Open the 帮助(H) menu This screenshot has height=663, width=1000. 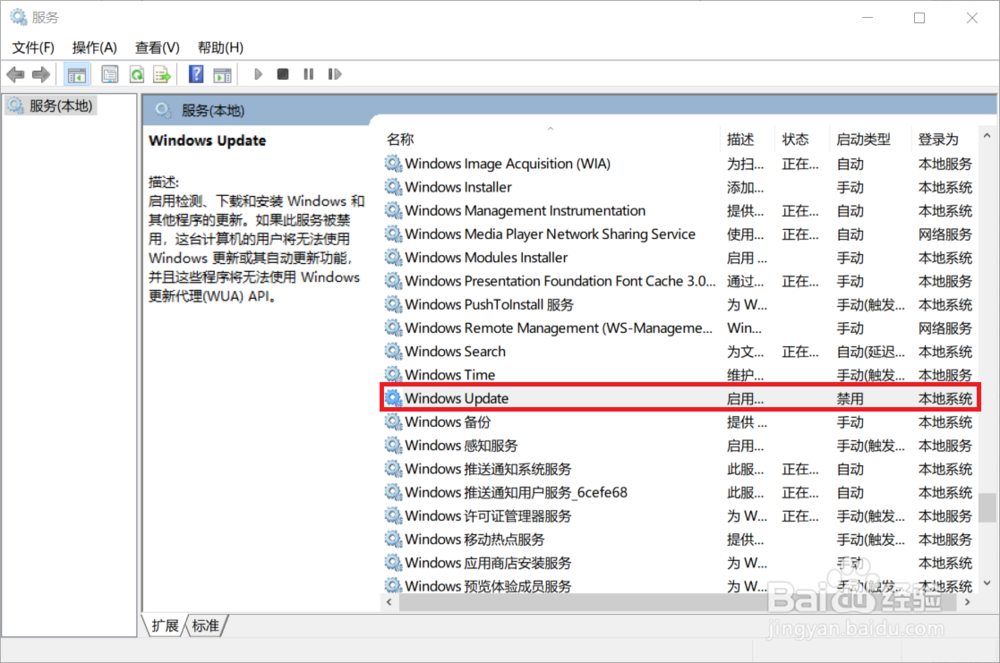(x=220, y=48)
